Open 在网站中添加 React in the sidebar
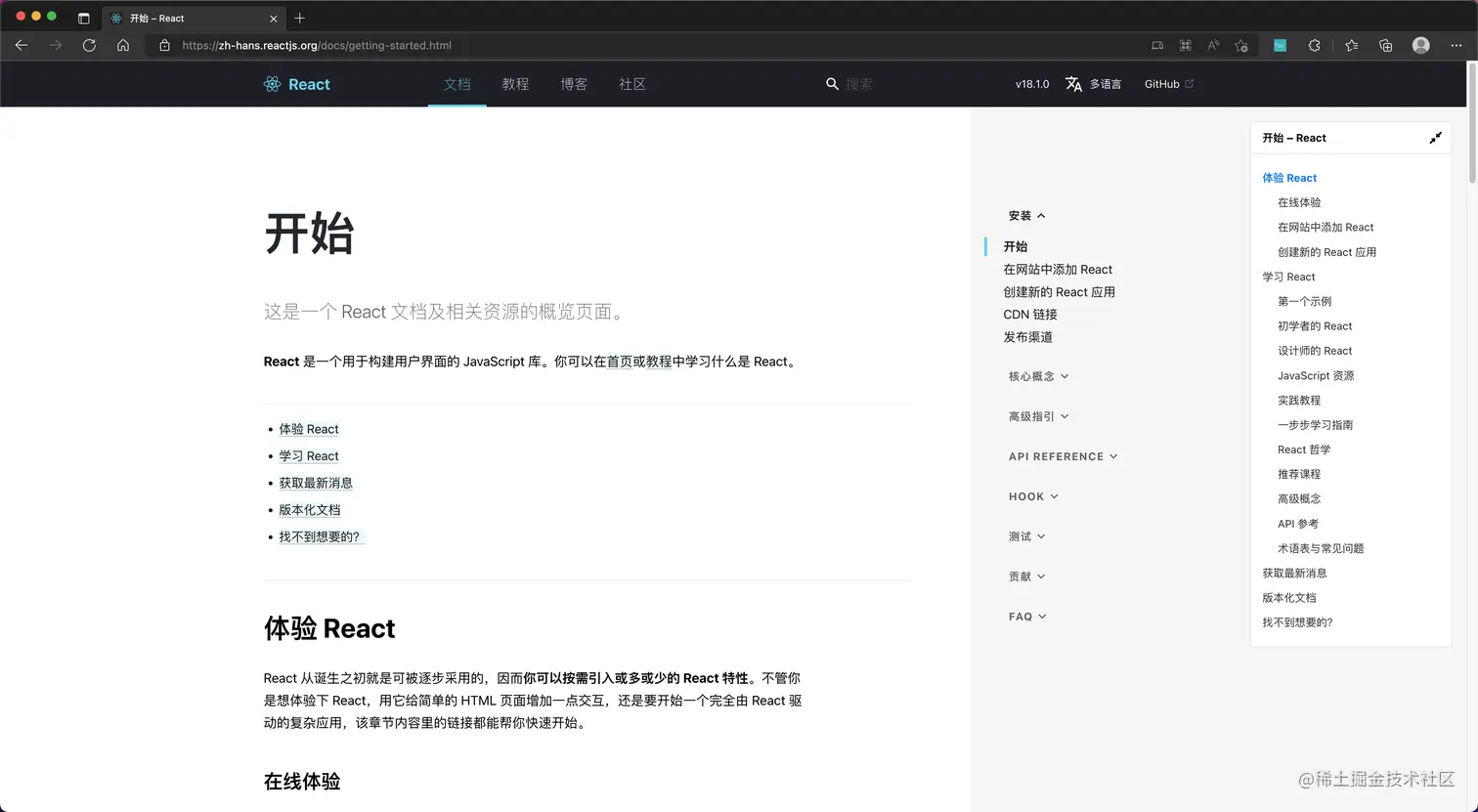The height and width of the screenshot is (812, 1478). (x=1058, y=270)
